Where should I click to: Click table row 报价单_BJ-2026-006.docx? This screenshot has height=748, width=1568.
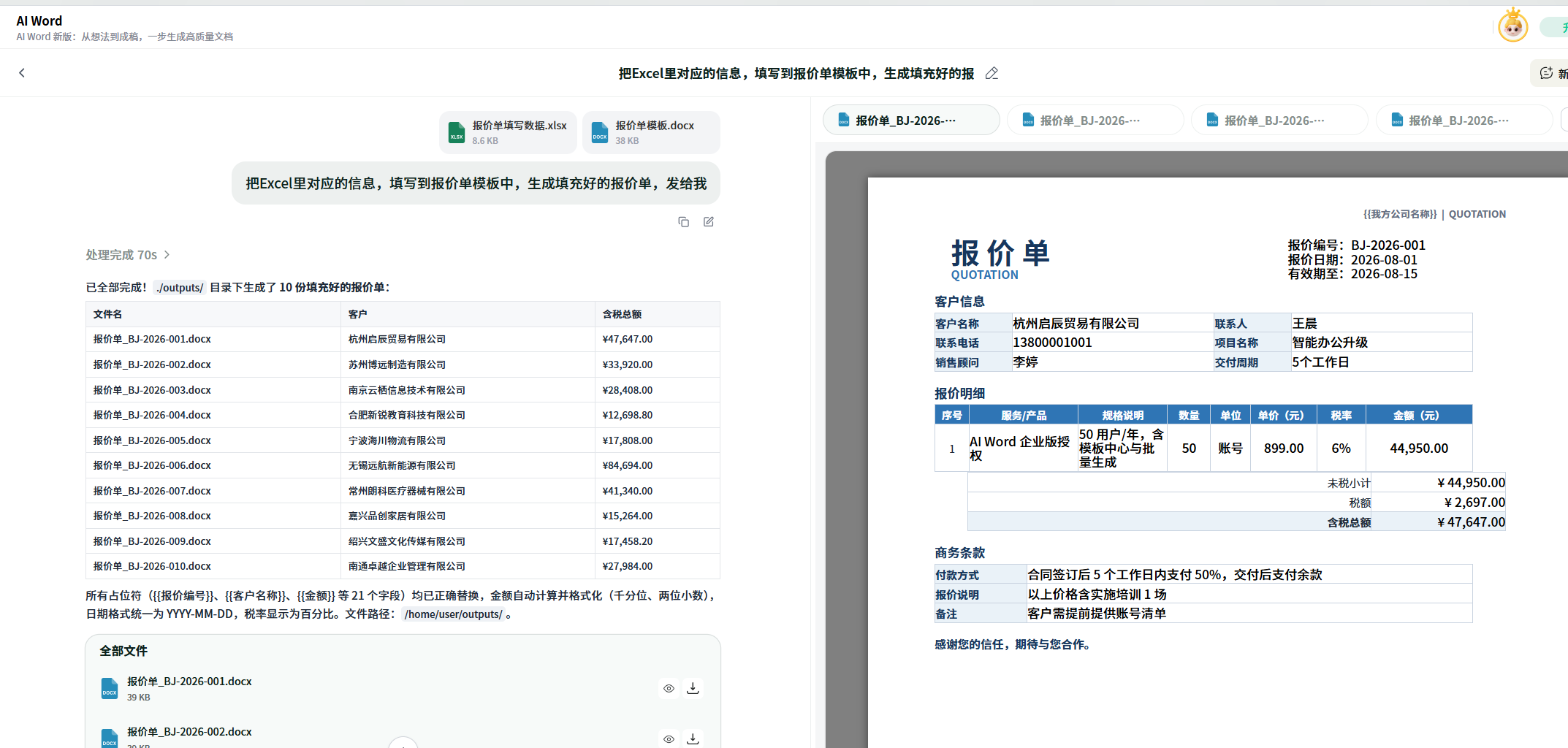(x=403, y=465)
